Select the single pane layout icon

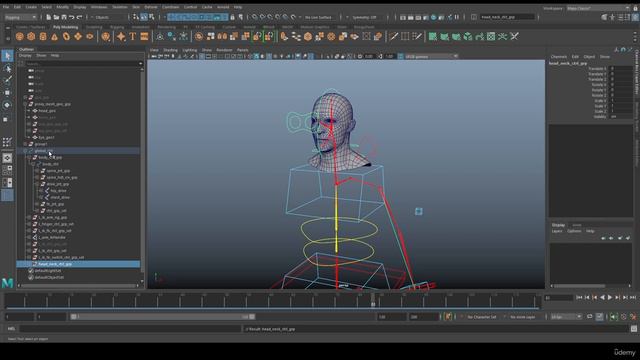[7, 158]
